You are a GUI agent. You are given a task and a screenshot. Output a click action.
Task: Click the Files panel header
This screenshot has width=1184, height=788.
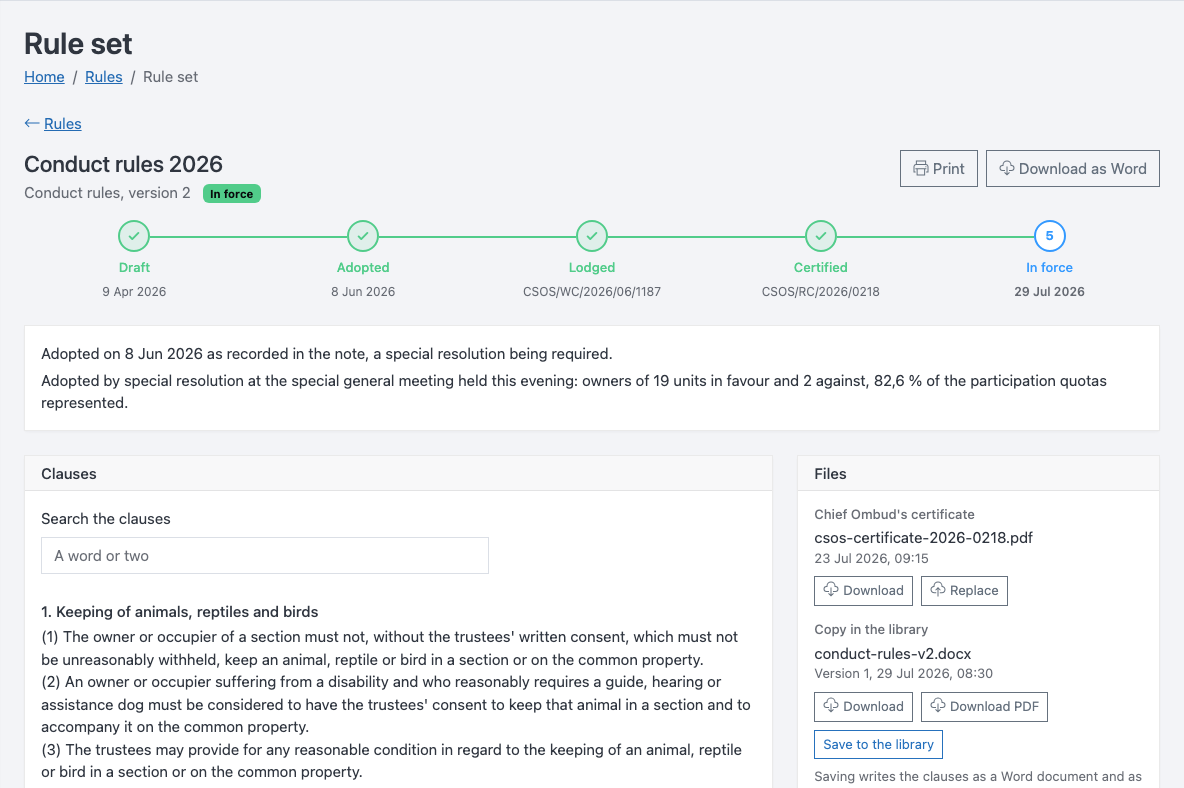[979, 474]
